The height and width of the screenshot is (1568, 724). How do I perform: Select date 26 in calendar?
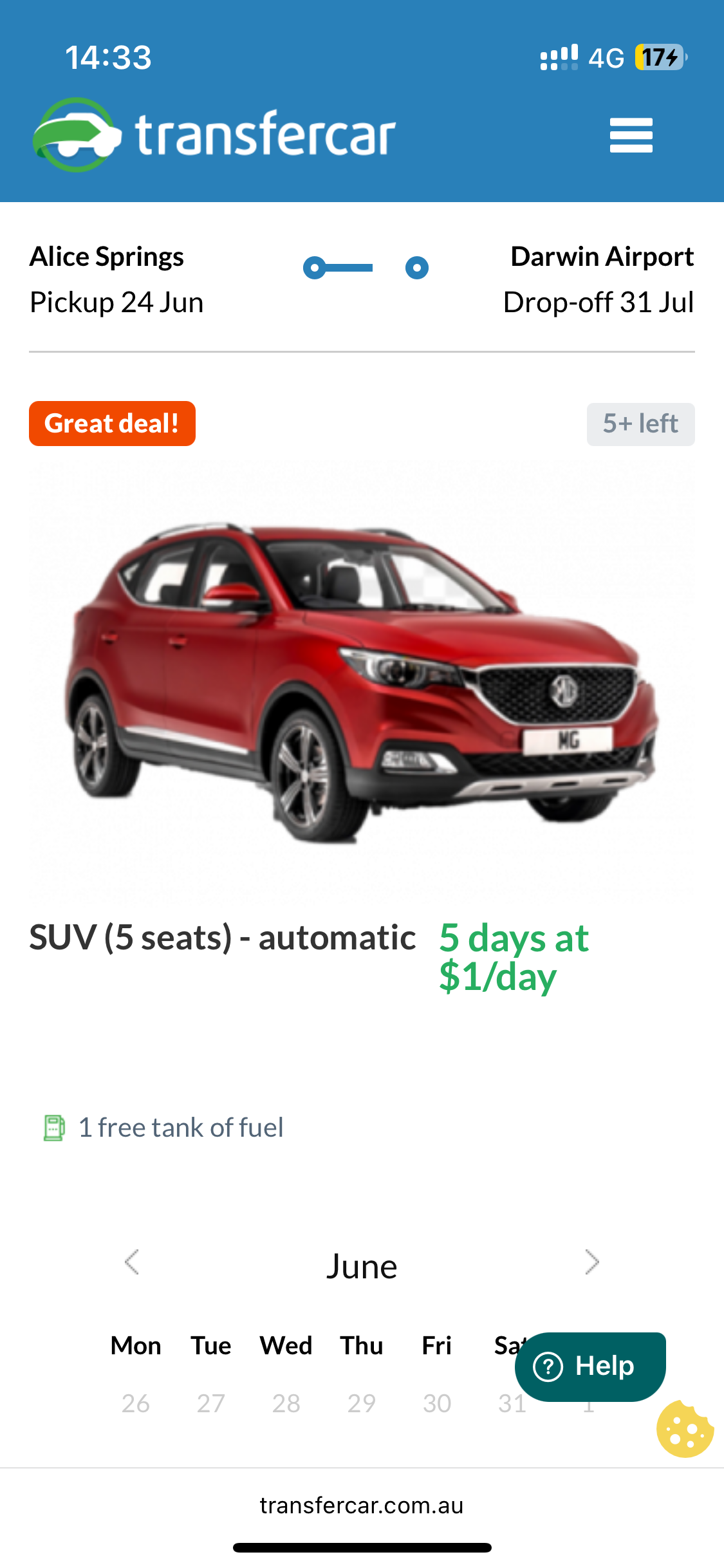click(x=136, y=1403)
